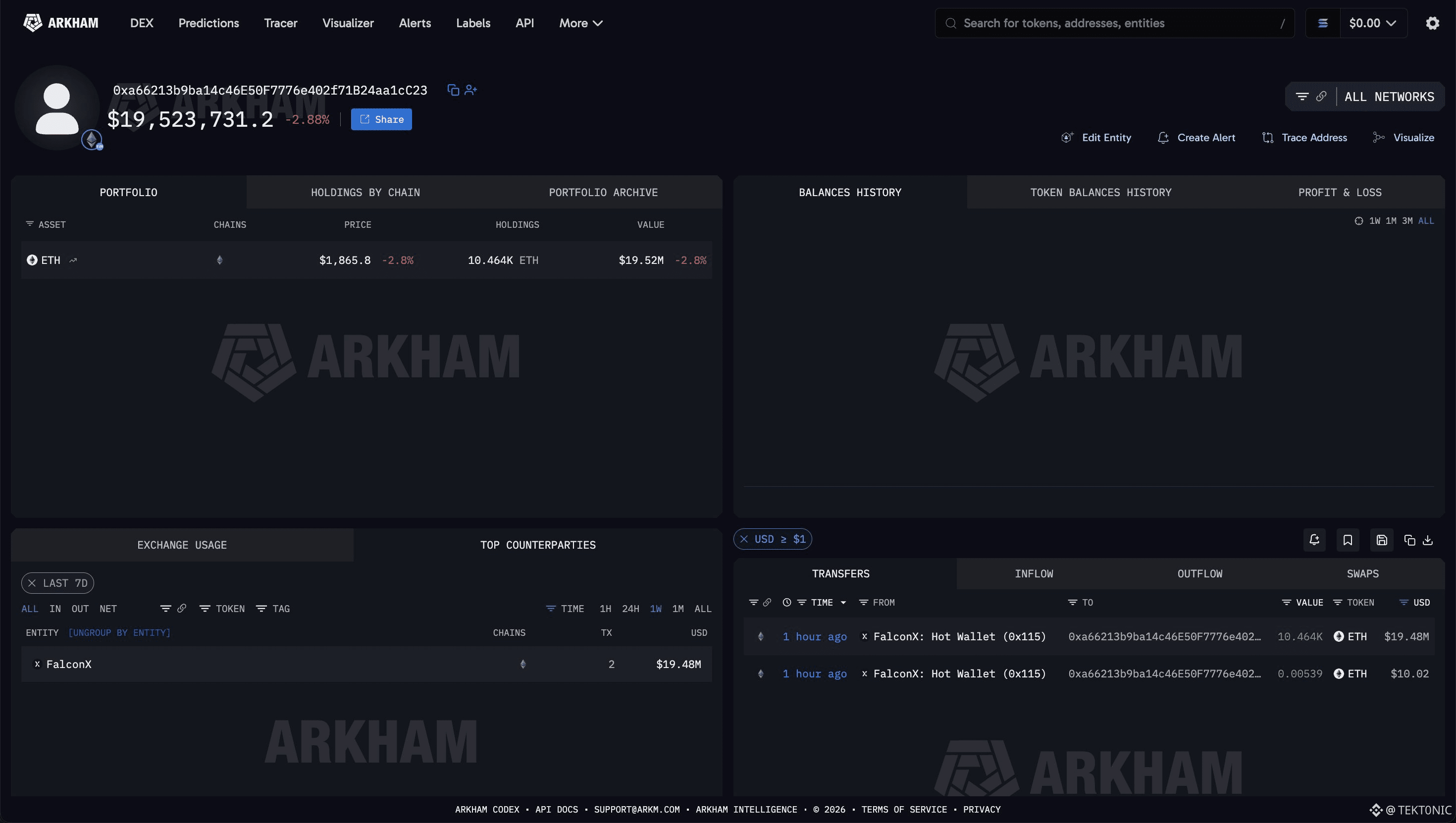Set counterparties time range to 1M
This screenshot has width=1456, height=823.
(677, 609)
